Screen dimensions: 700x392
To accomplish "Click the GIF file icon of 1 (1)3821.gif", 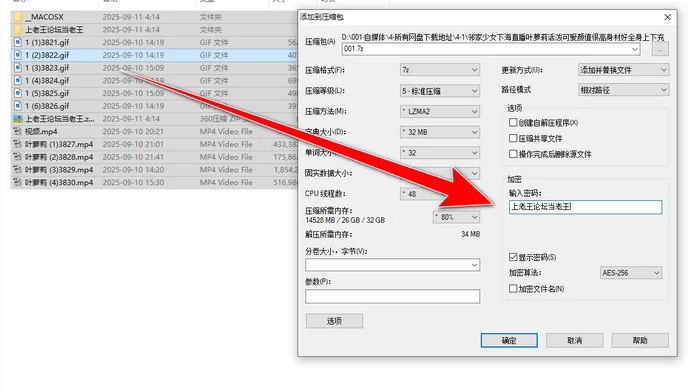I will (x=18, y=42).
